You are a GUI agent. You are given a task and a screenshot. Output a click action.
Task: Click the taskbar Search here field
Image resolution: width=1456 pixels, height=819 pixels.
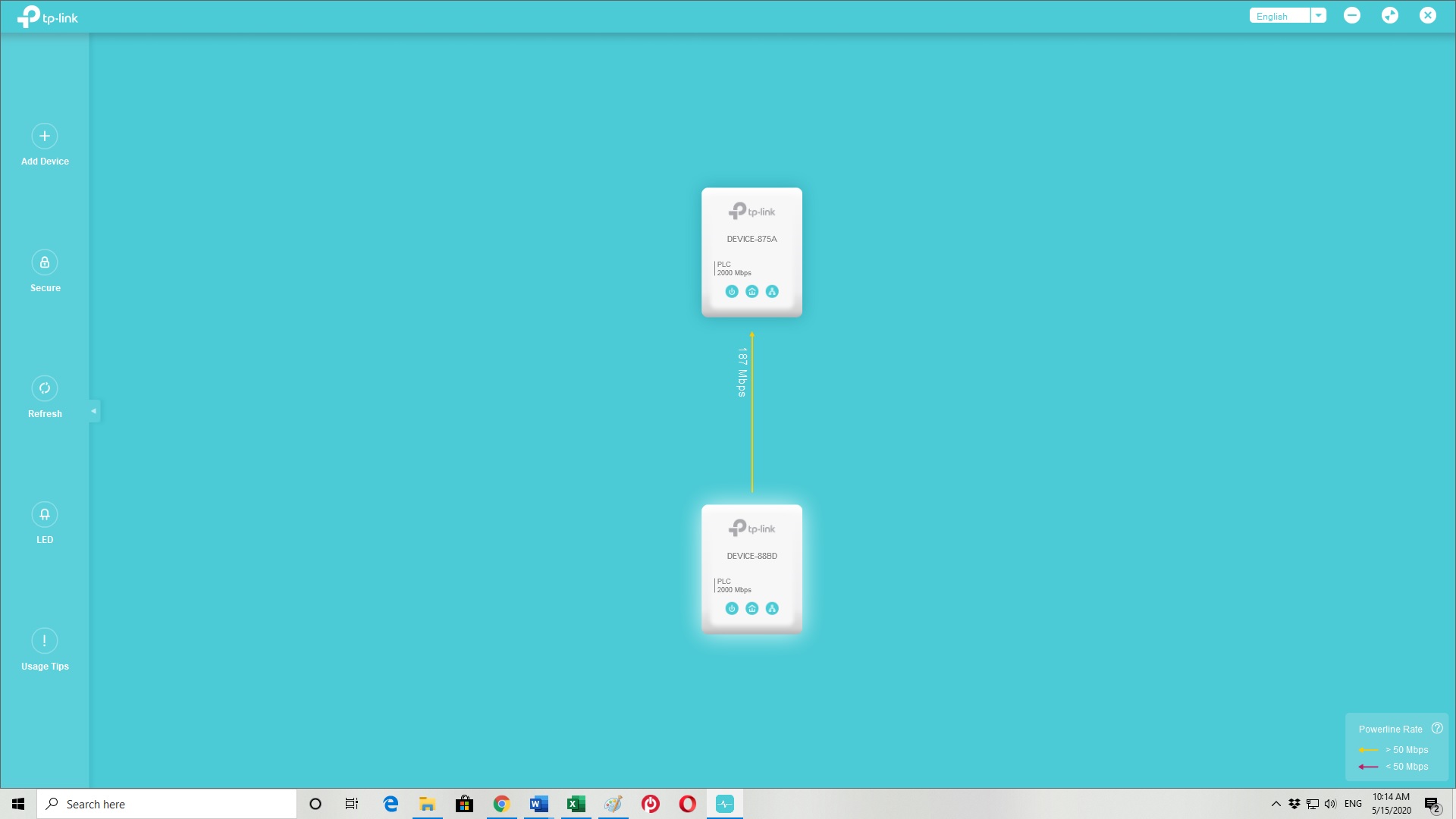tap(167, 804)
